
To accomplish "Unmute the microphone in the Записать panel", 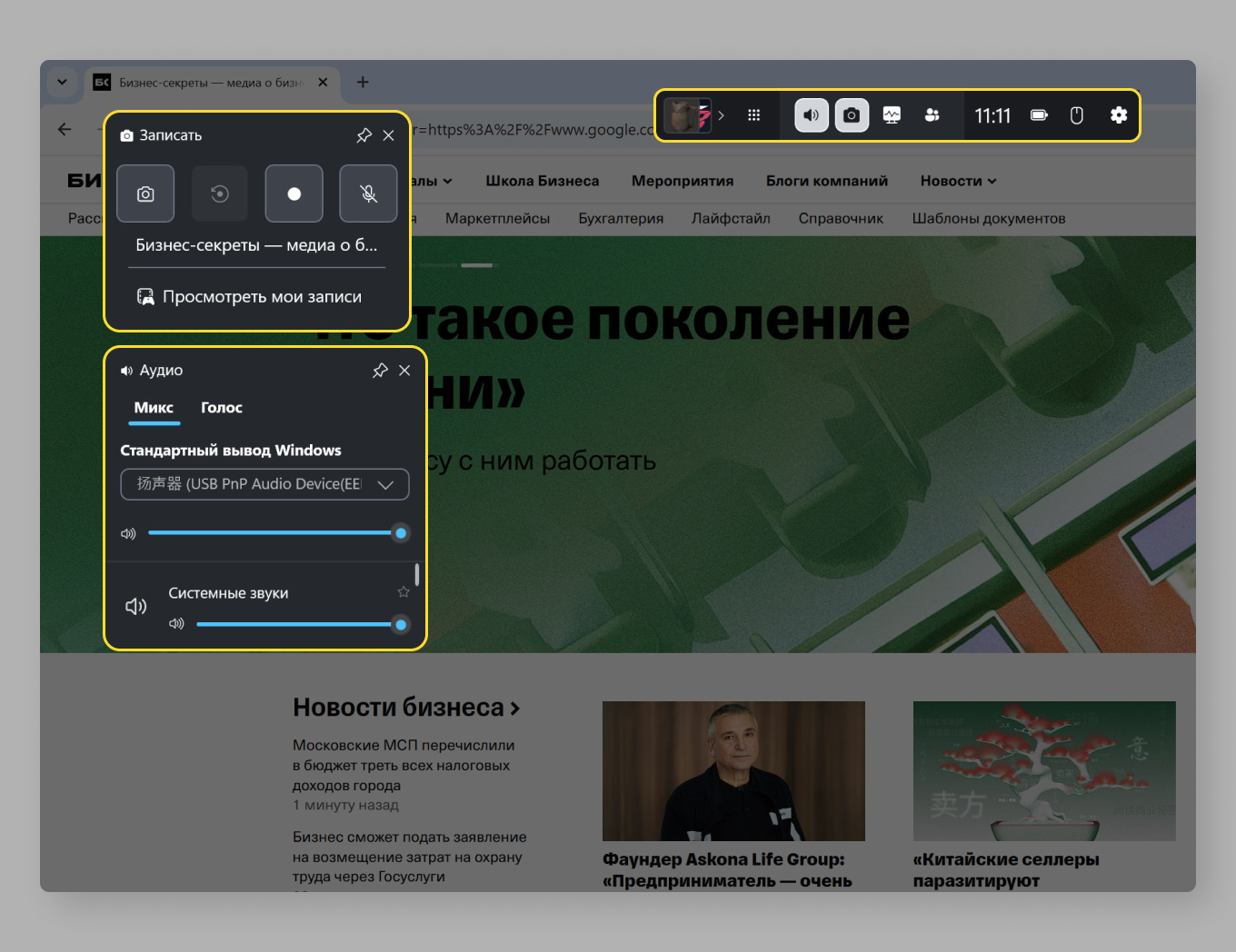I will [368, 193].
